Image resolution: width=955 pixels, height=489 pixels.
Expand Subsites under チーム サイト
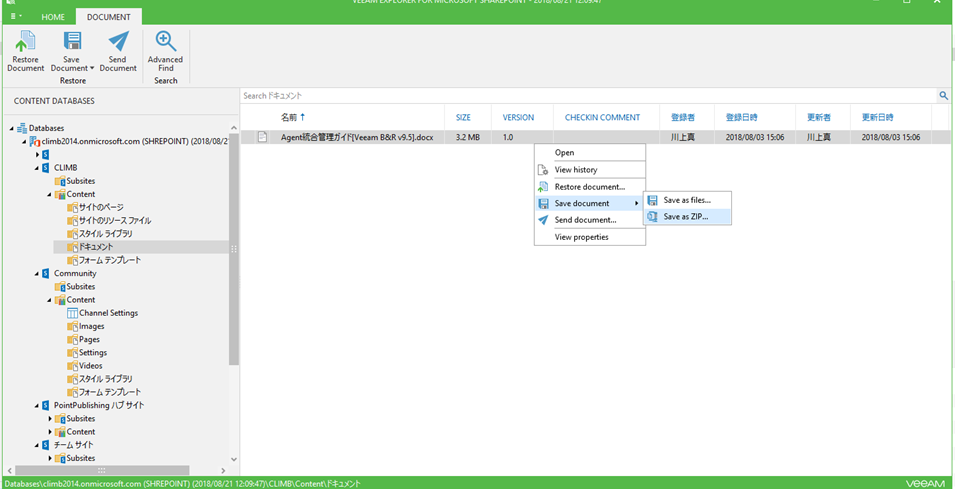50,459
